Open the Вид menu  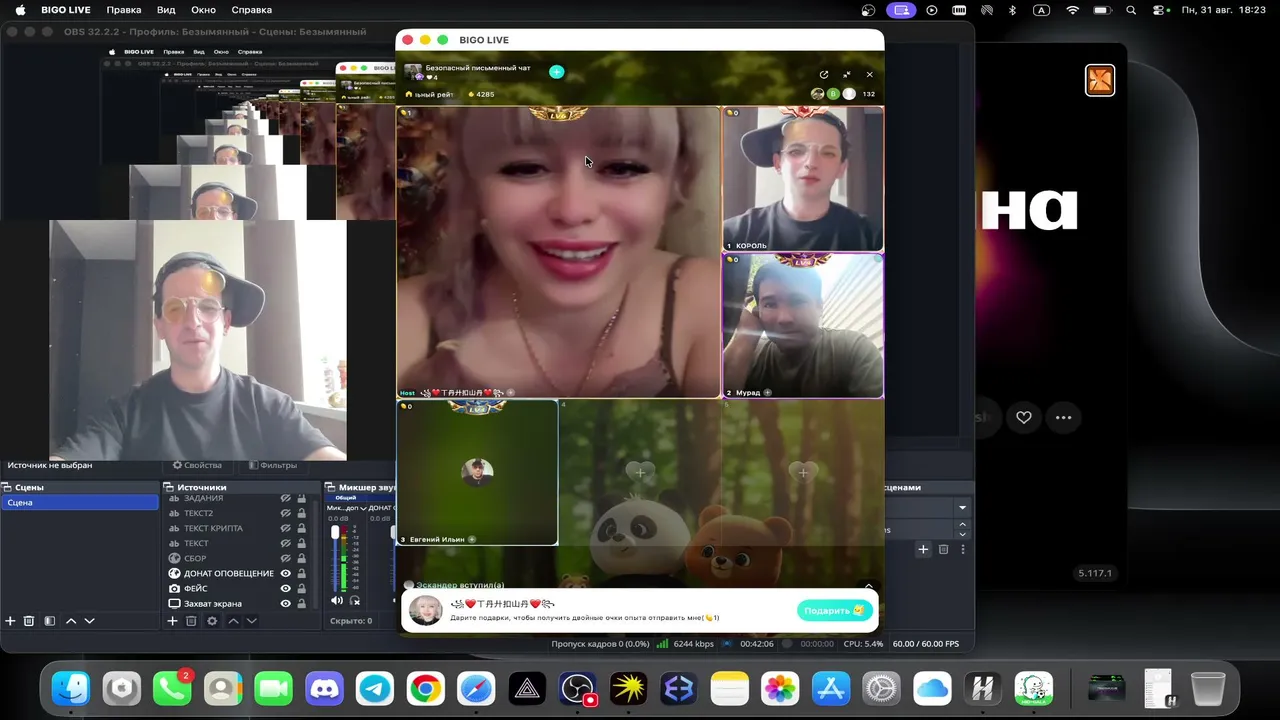166,10
